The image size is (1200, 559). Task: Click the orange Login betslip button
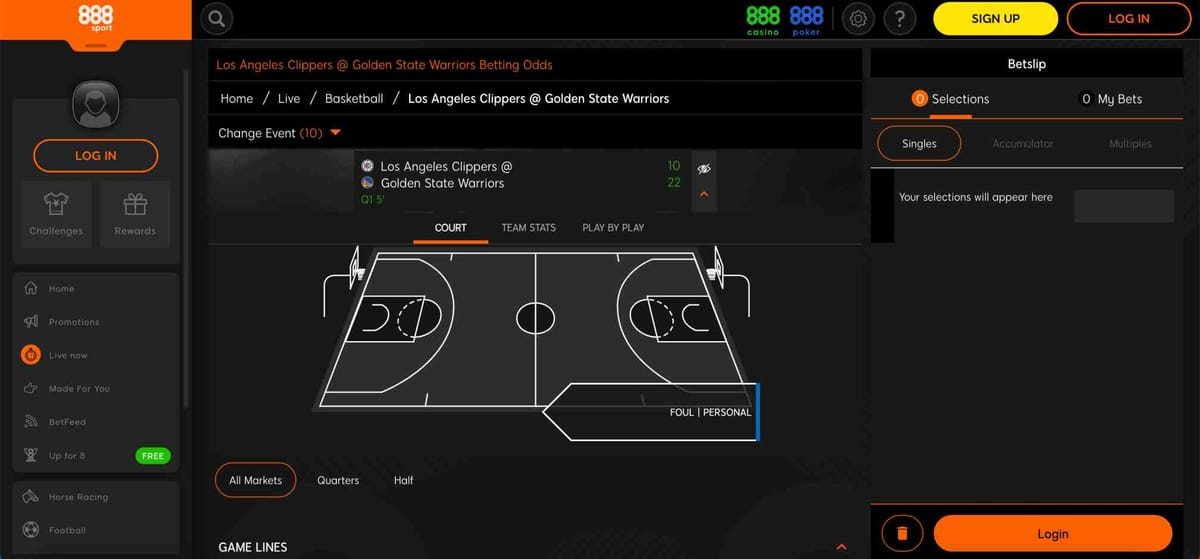[1053, 534]
